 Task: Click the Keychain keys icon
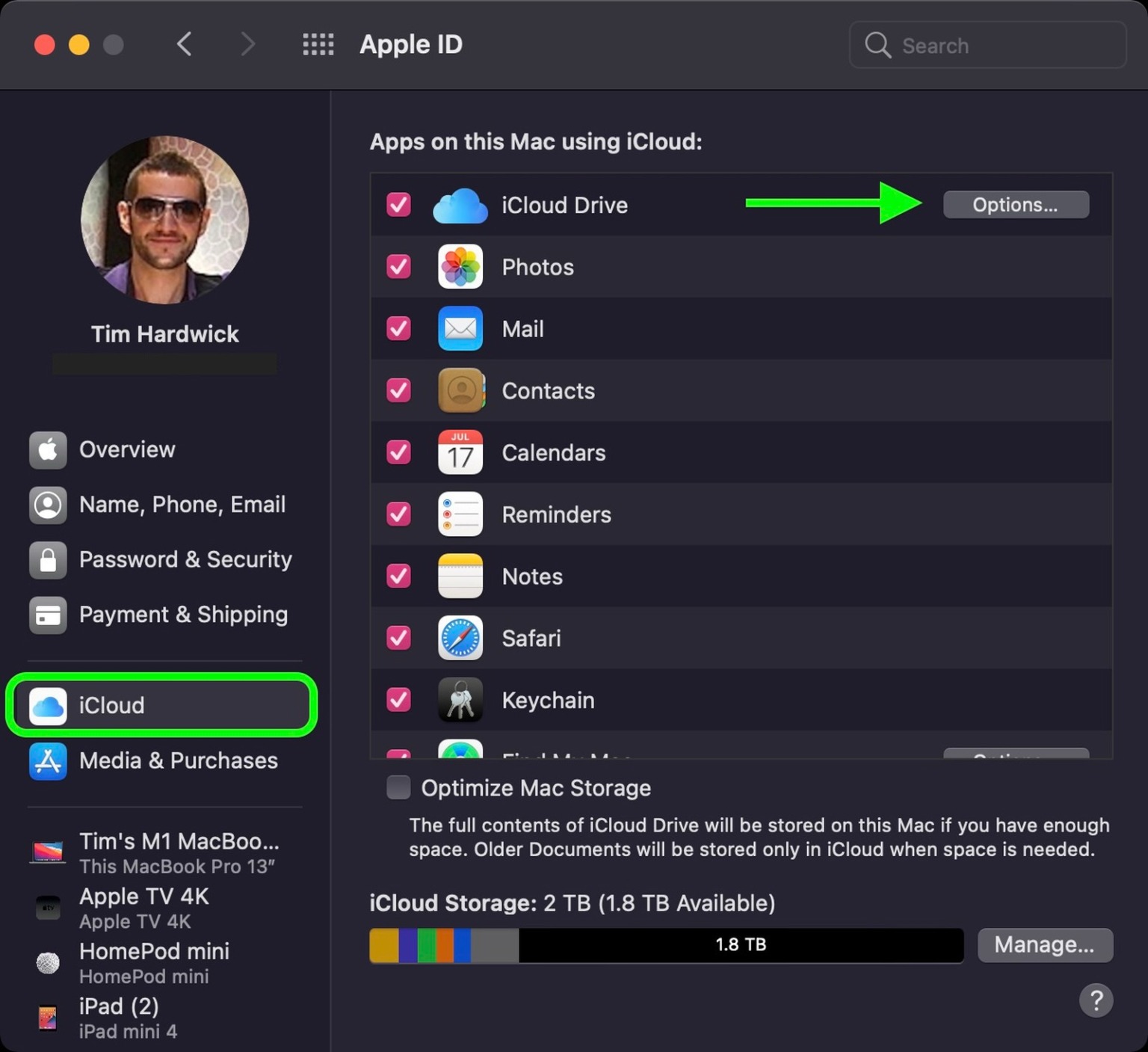pyautogui.click(x=460, y=700)
